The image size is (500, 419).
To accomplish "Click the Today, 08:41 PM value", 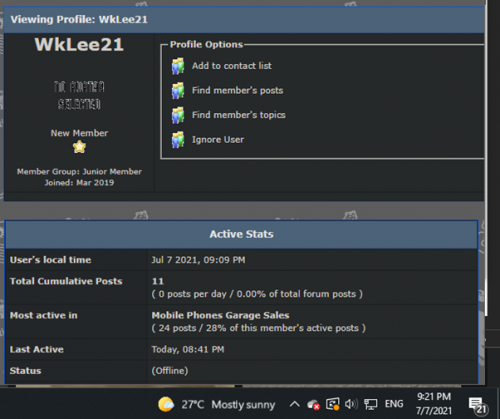I will (x=188, y=349).
